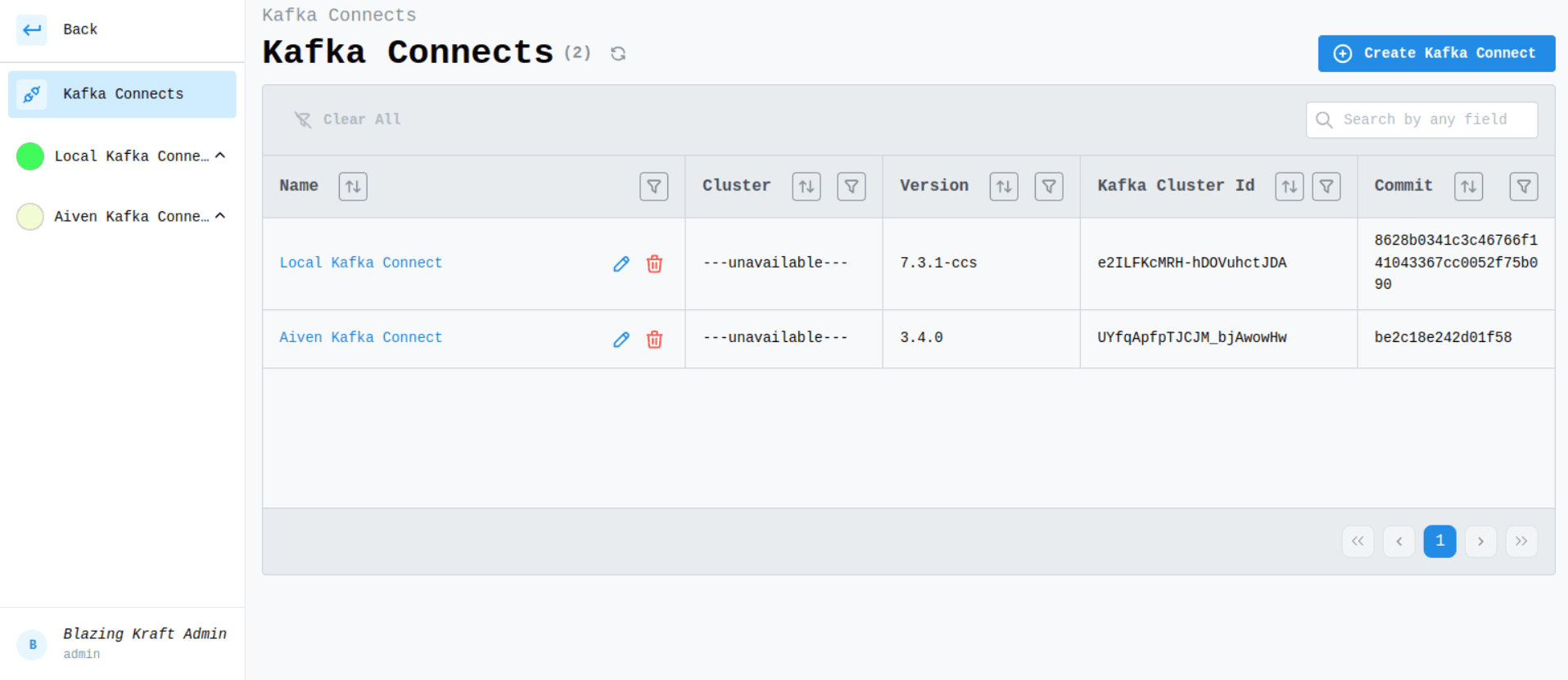Open filter for Version column
Screen dimensions: 1568x680
click(x=1049, y=187)
